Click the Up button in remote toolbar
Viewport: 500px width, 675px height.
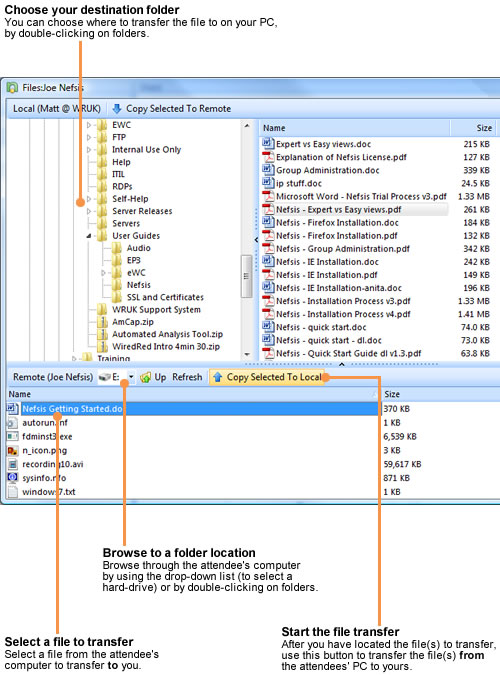[x=154, y=377]
